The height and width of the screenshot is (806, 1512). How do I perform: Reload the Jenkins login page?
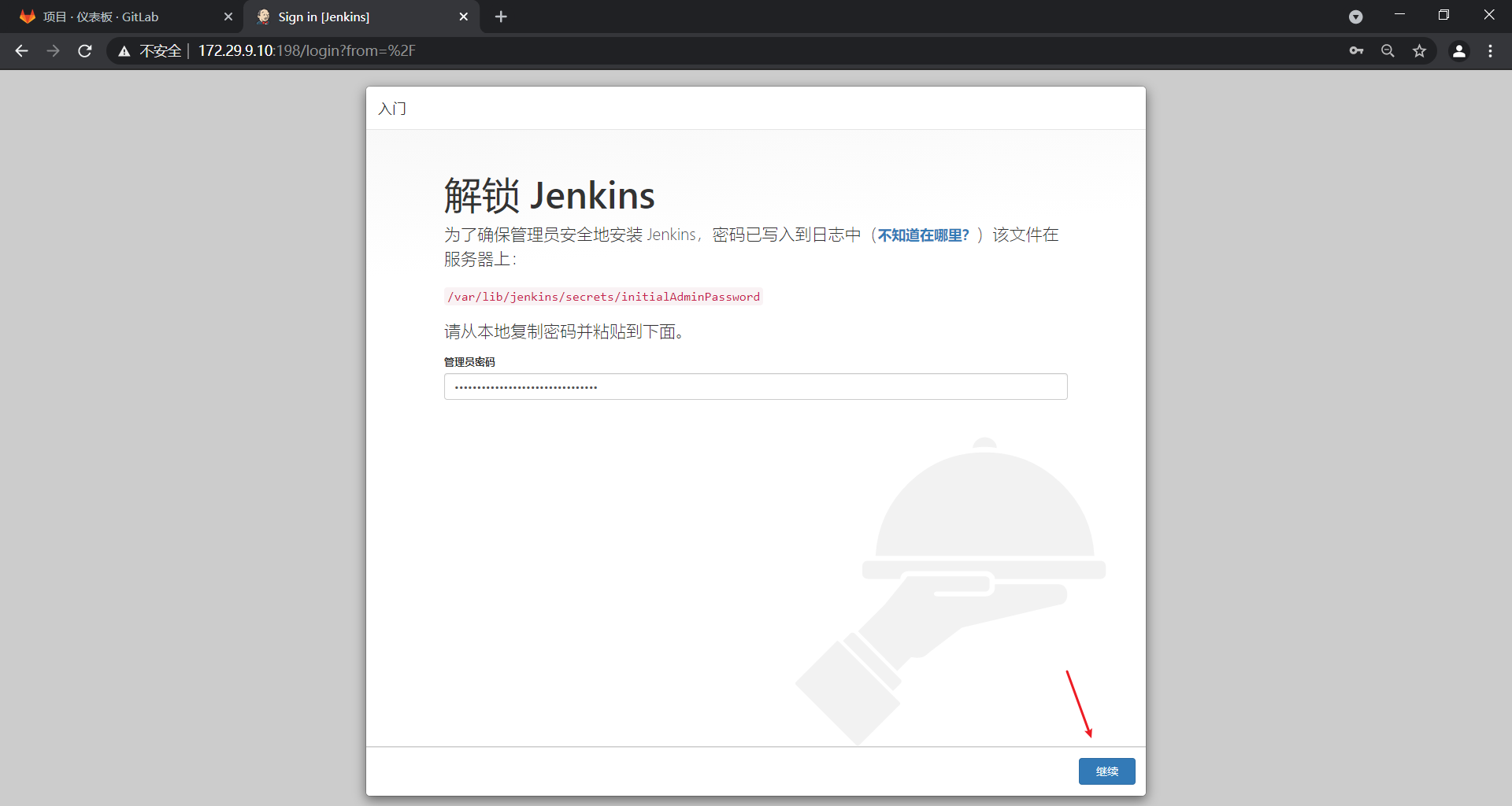point(85,51)
